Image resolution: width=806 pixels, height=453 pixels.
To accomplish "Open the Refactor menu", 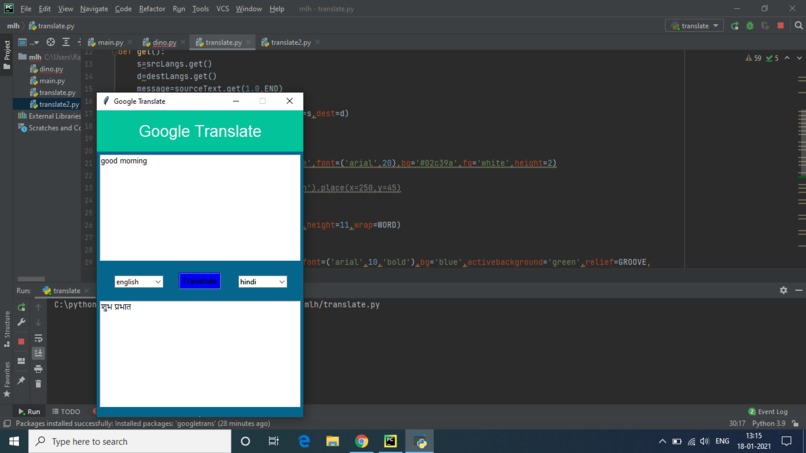I will tap(152, 9).
